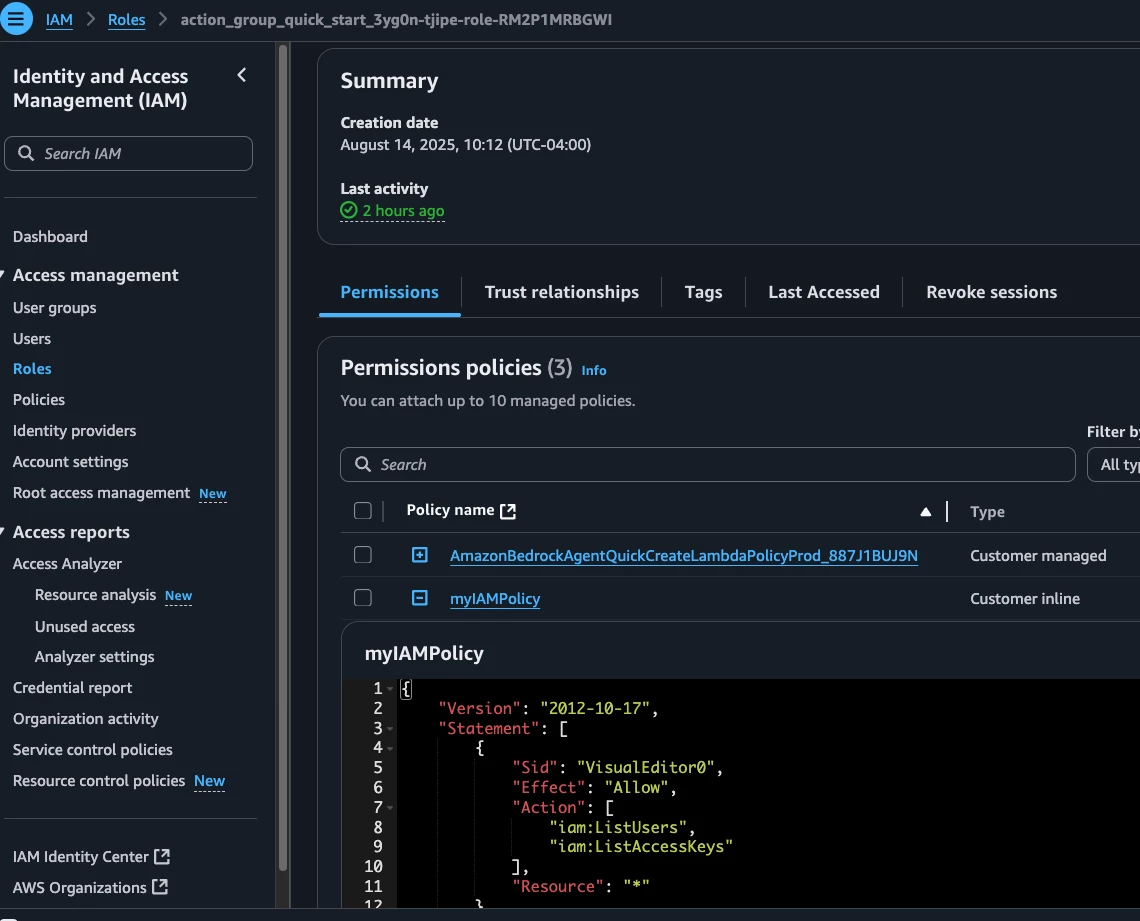Click the magnifier icon in policies Search

coord(363,464)
